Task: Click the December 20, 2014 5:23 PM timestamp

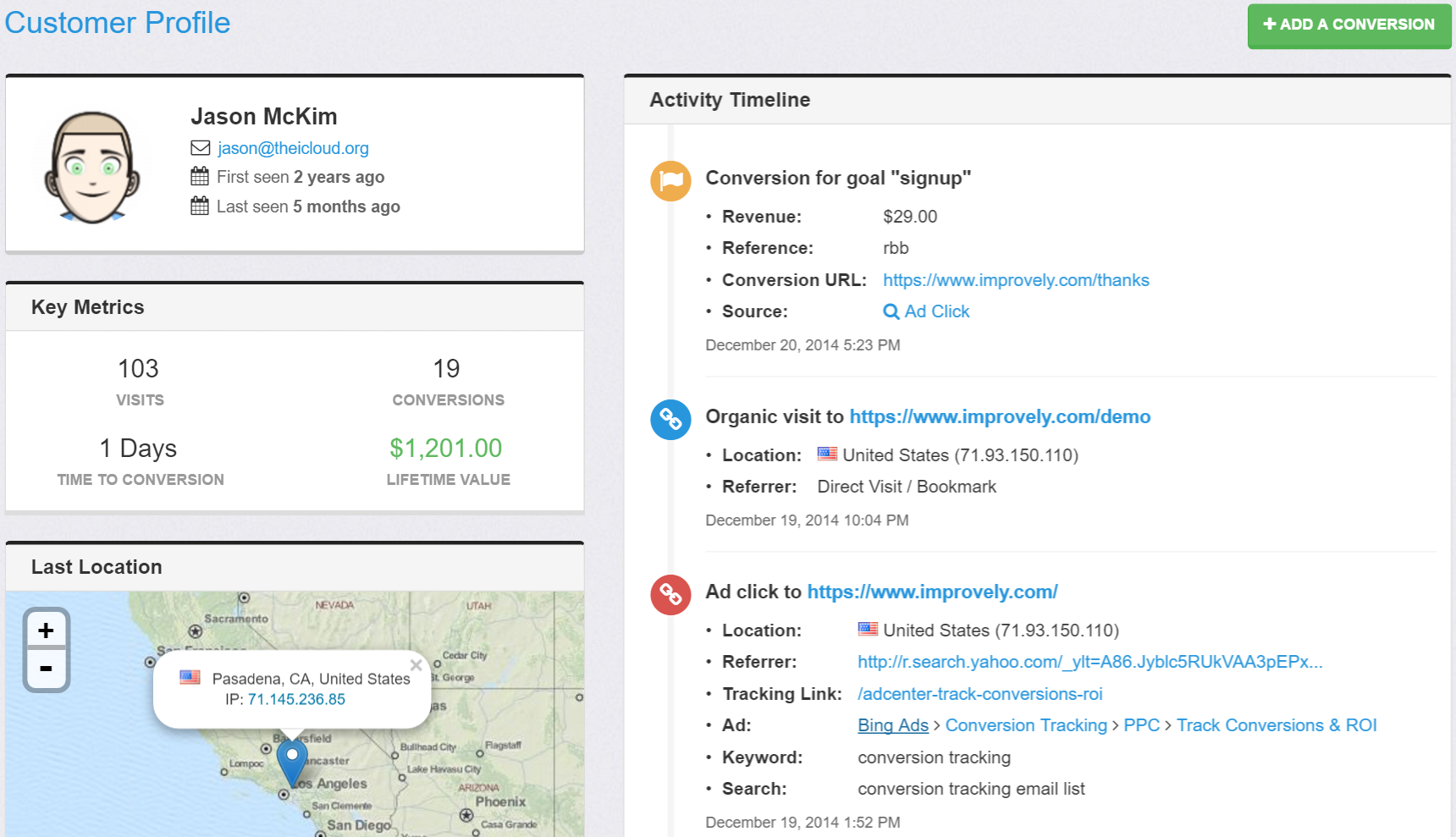Action: 802,345
